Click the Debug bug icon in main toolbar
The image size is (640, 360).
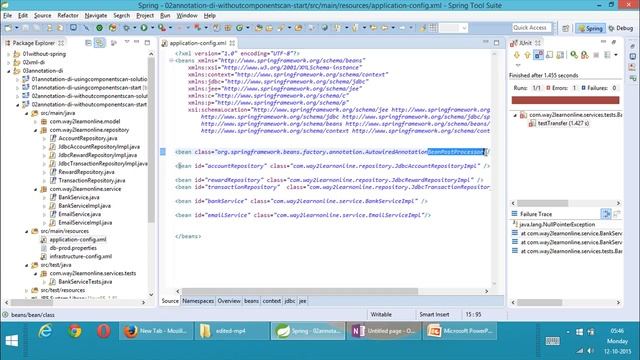click(x=127, y=28)
